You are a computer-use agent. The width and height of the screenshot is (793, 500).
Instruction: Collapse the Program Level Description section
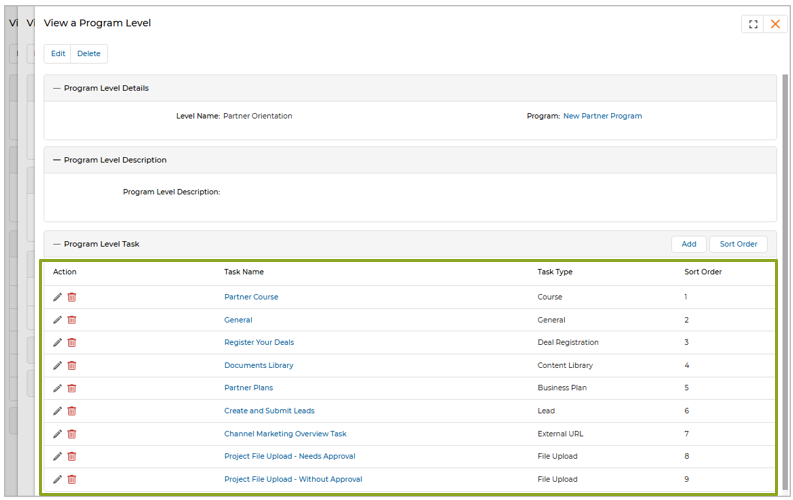[x=57, y=160]
